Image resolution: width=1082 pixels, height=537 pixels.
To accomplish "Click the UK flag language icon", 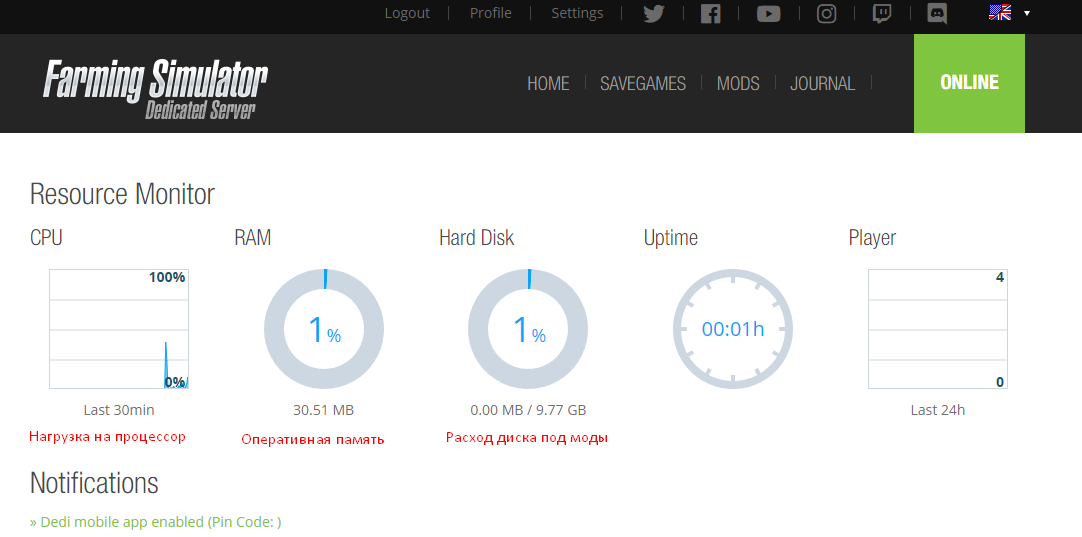I will pos(999,13).
